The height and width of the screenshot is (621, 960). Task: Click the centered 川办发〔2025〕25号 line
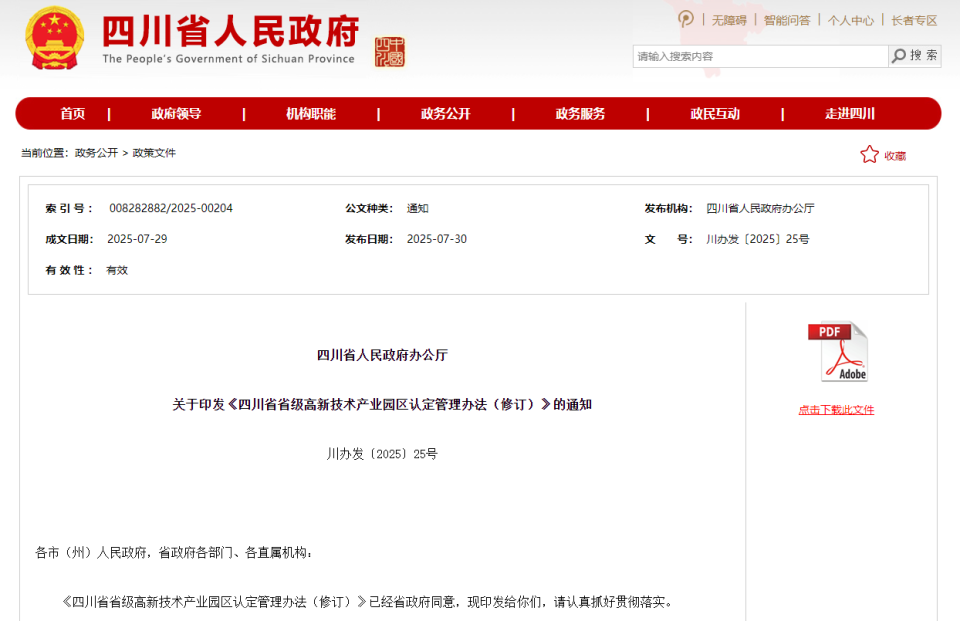tap(382, 454)
